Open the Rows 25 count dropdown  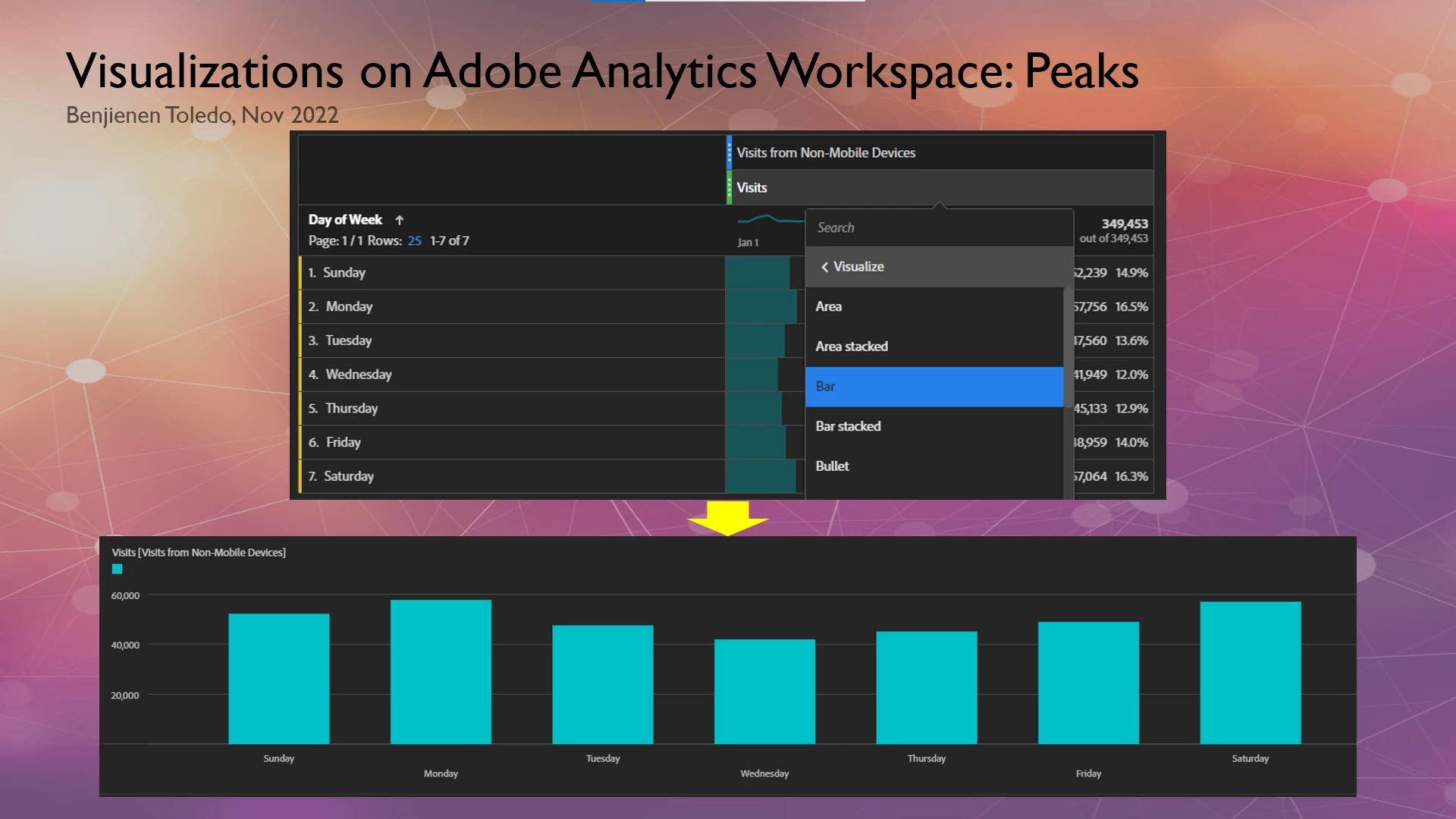414,241
